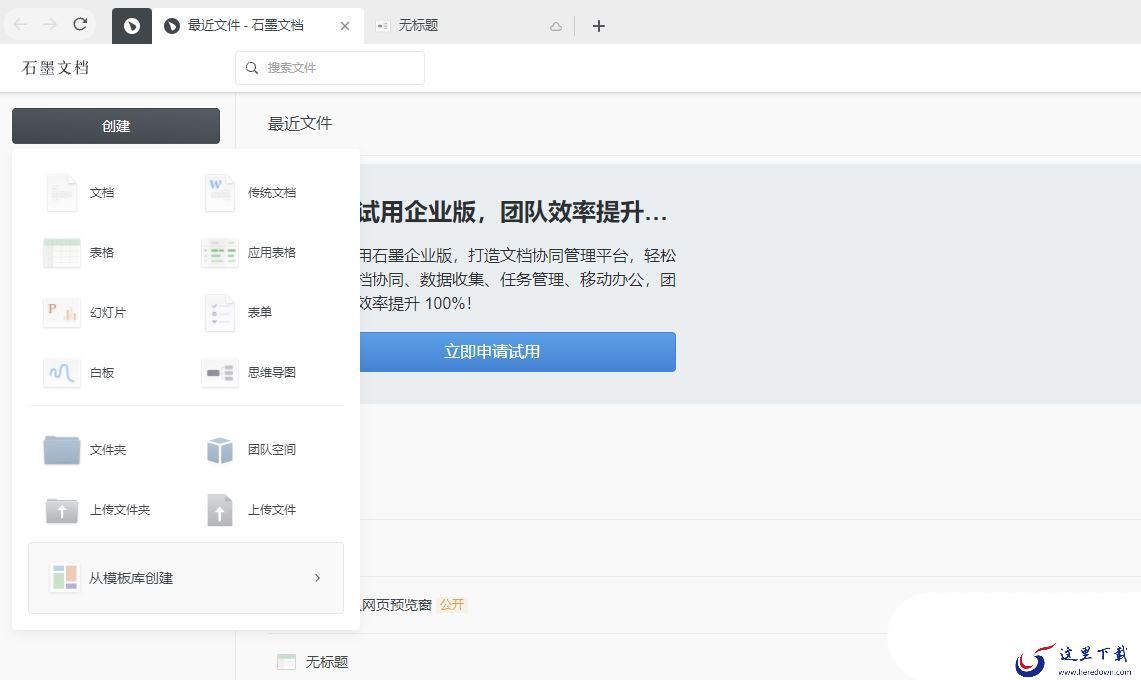This screenshot has height=680, width=1141.
Task: Click the 公开 public tag
Action: 452,604
